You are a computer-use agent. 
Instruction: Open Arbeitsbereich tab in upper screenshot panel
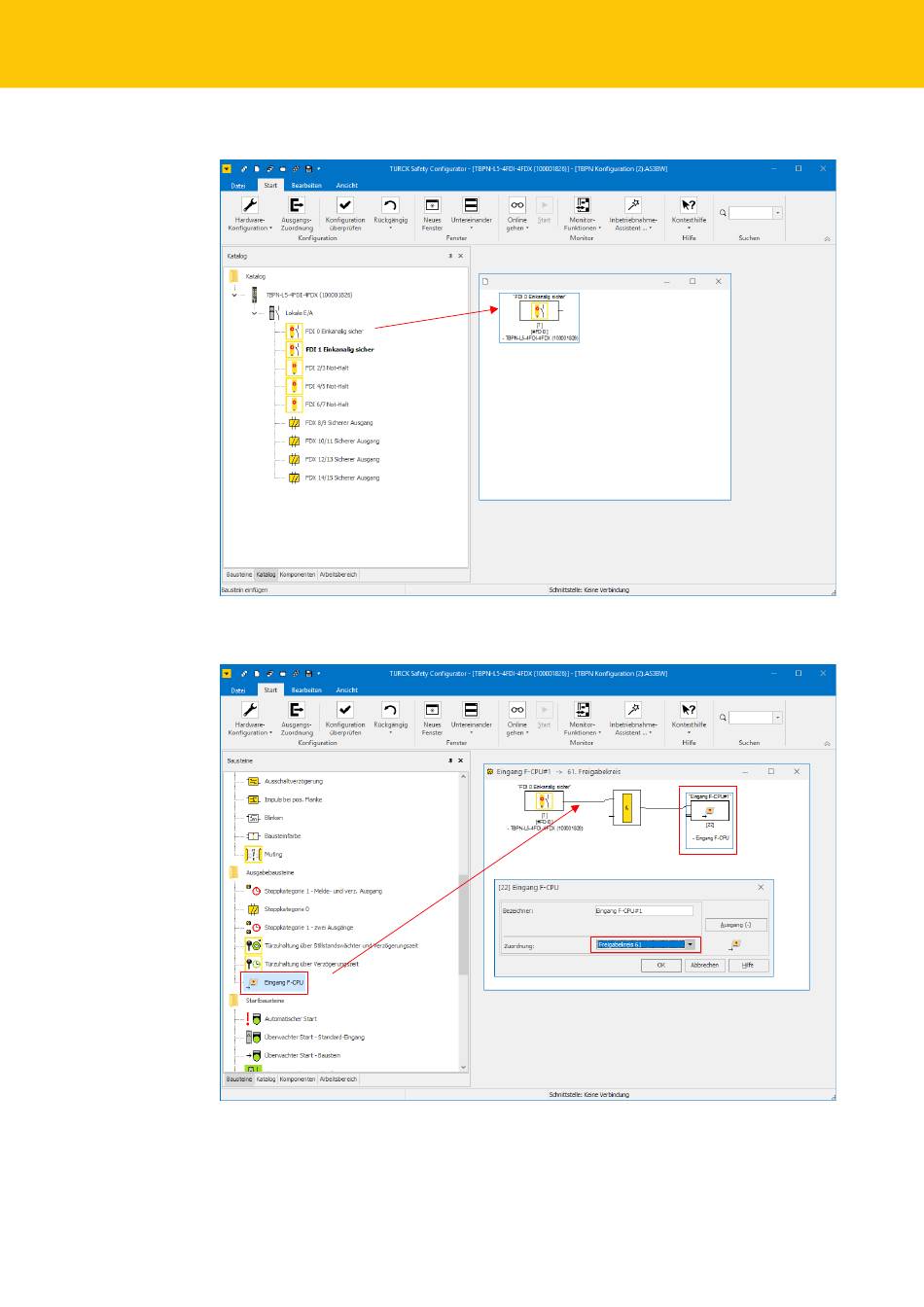click(338, 575)
